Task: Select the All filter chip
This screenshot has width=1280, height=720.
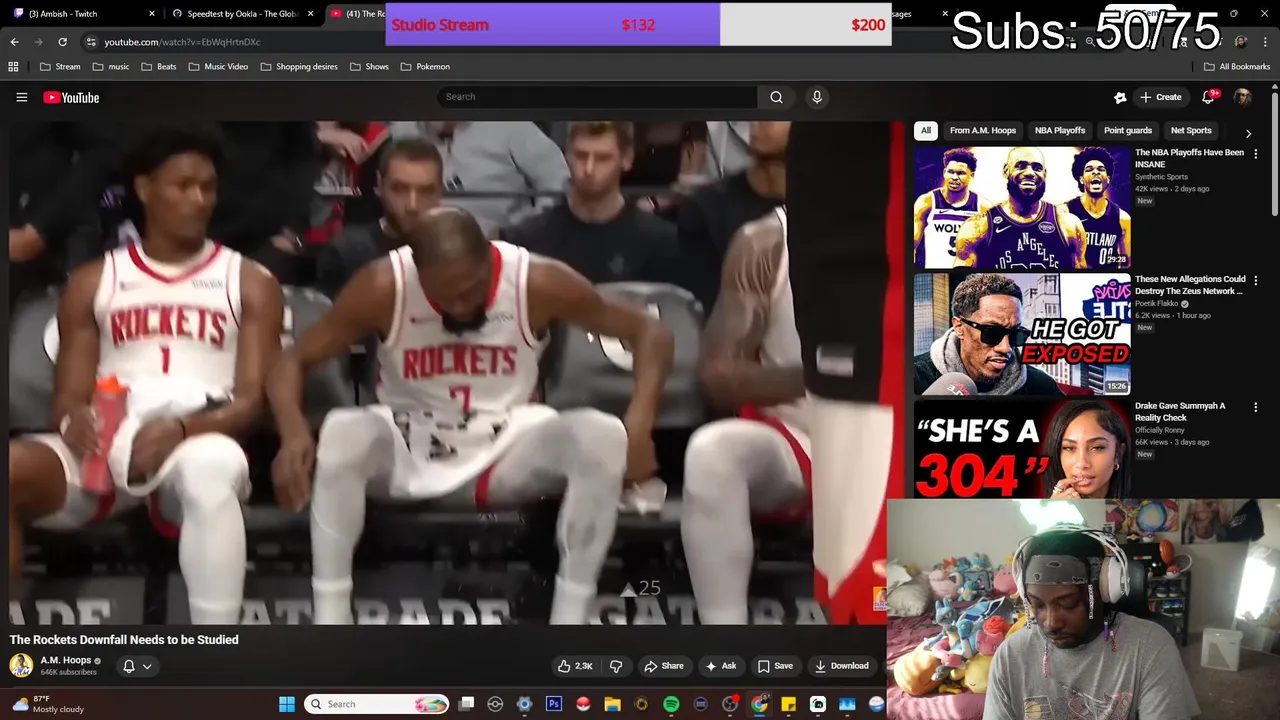Action: (926, 131)
